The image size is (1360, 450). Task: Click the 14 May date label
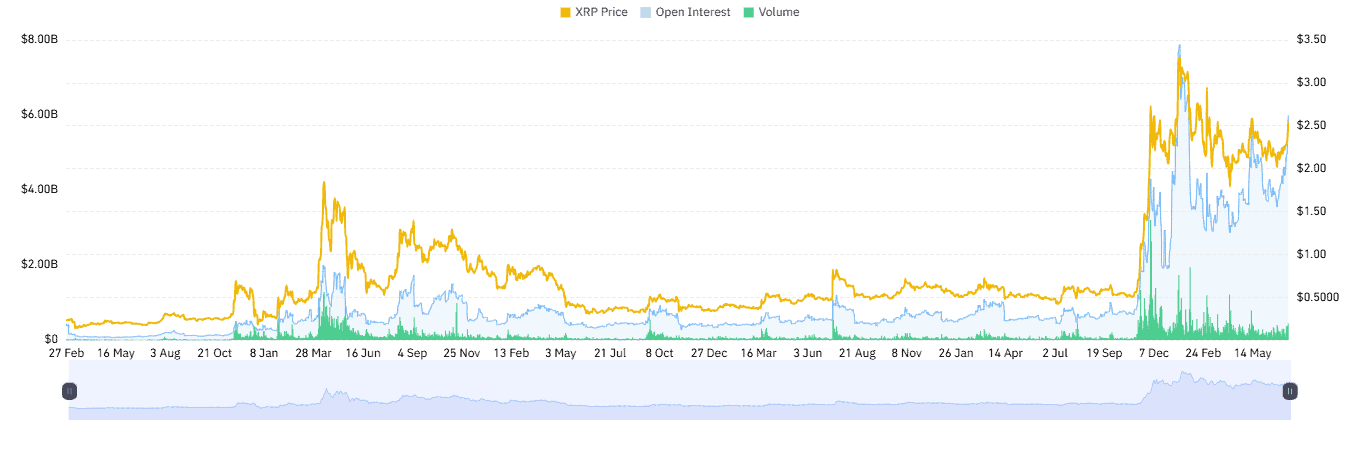click(x=1253, y=353)
